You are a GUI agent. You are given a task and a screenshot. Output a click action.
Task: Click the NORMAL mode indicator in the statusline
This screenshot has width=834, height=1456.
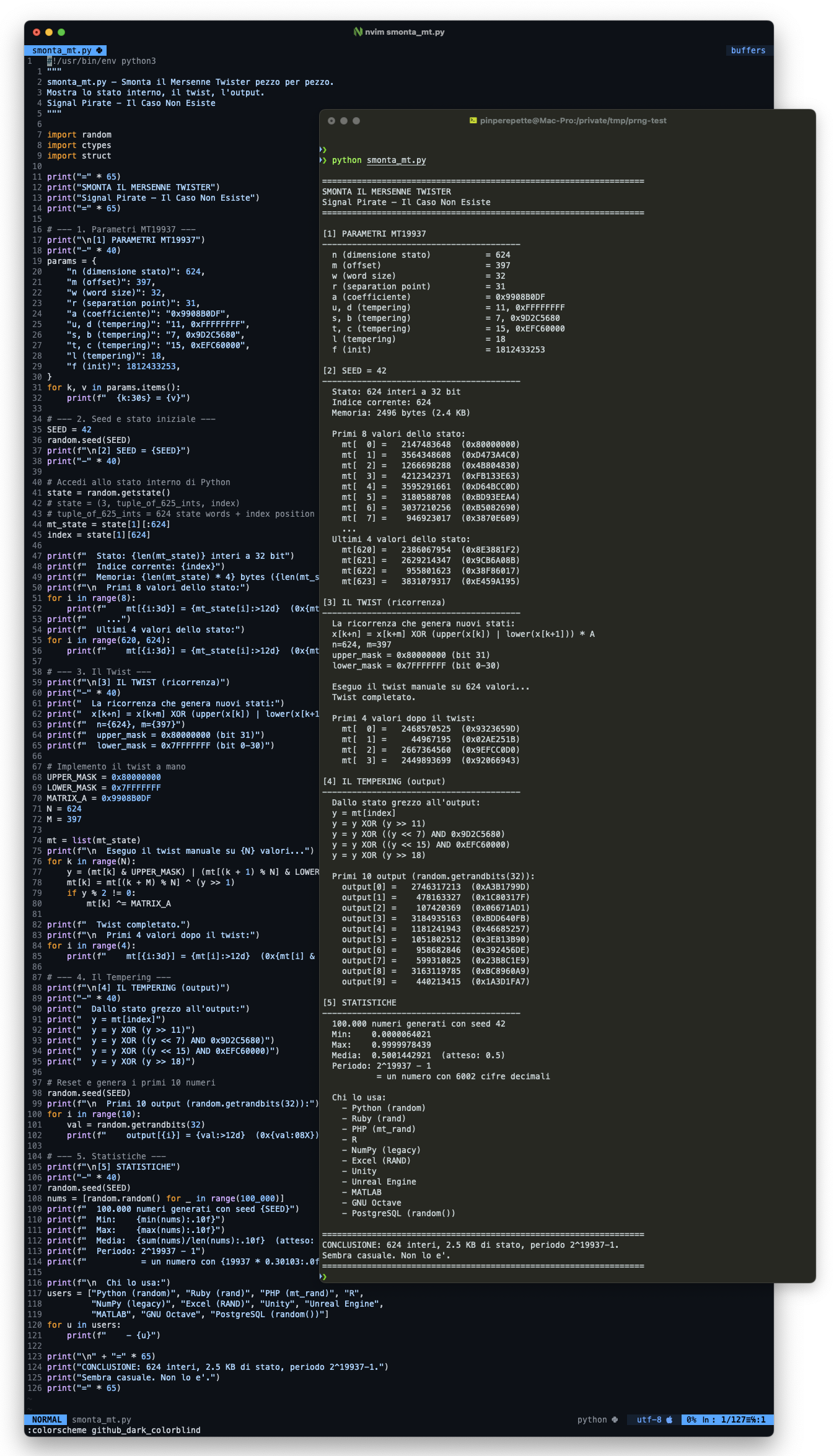[x=46, y=1419]
